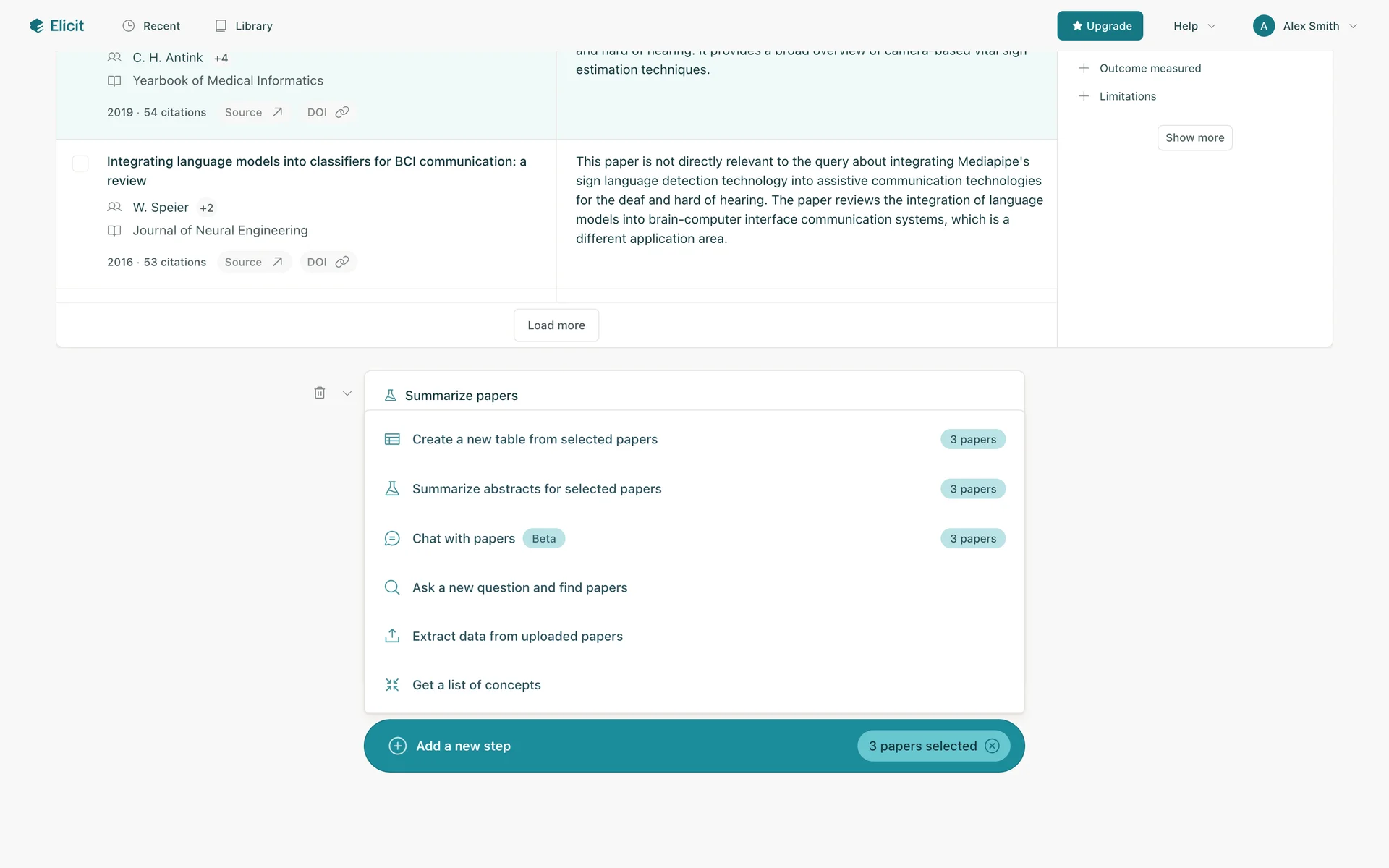Tick checkbox for Integrating language models paper

point(80,163)
